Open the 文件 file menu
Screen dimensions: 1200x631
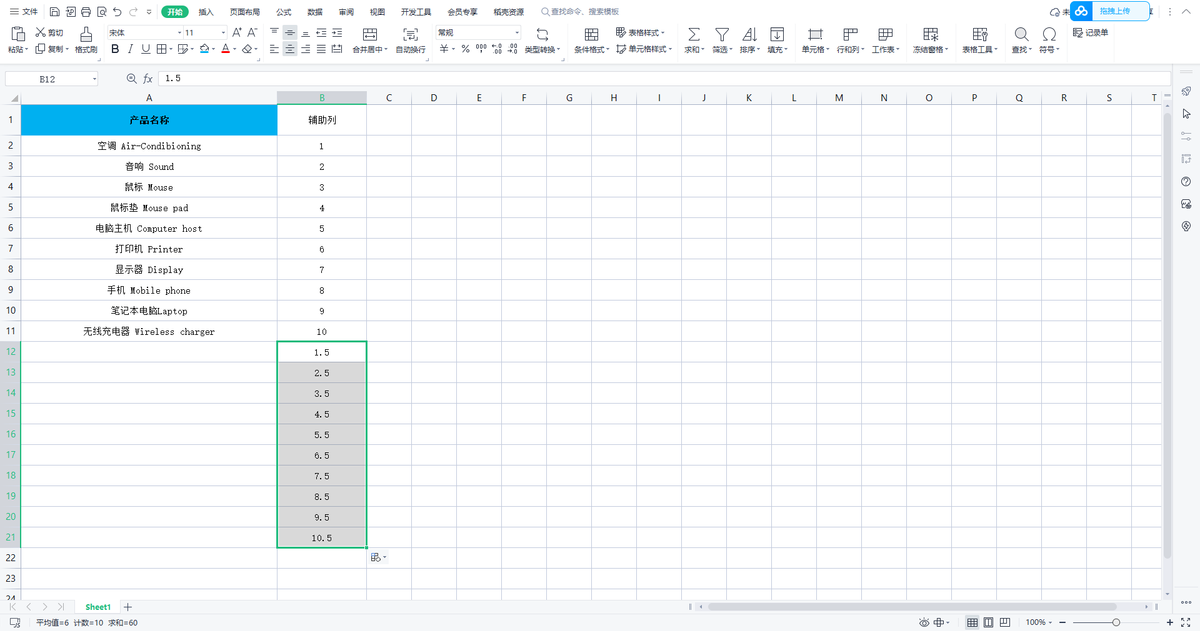[24, 12]
